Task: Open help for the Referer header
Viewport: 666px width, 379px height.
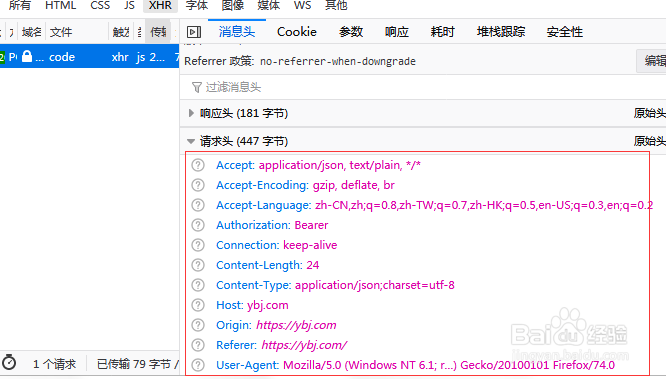Action: pos(198,345)
